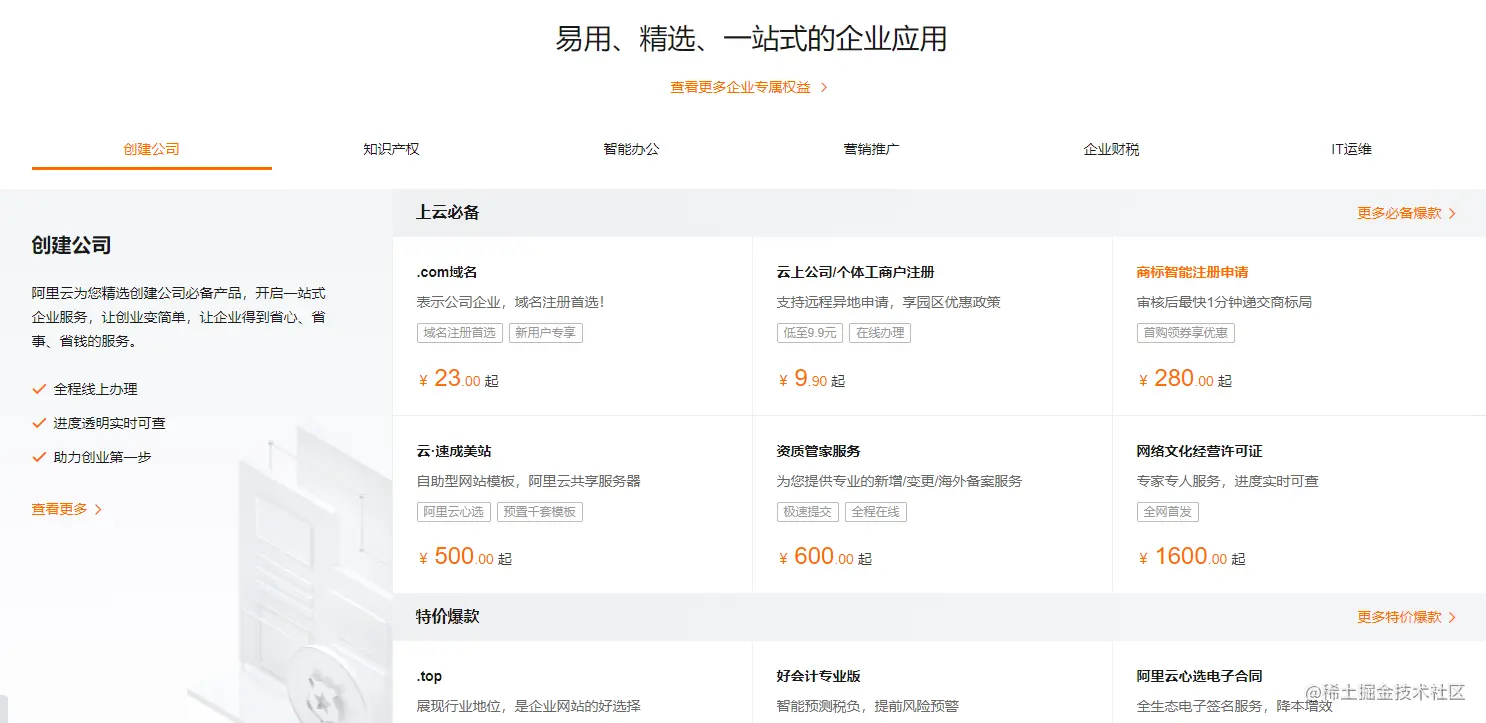Image resolution: width=1486 pixels, height=723 pixels.
Task: Click the ¥600.00 起 price
Action: pos(825,557)
